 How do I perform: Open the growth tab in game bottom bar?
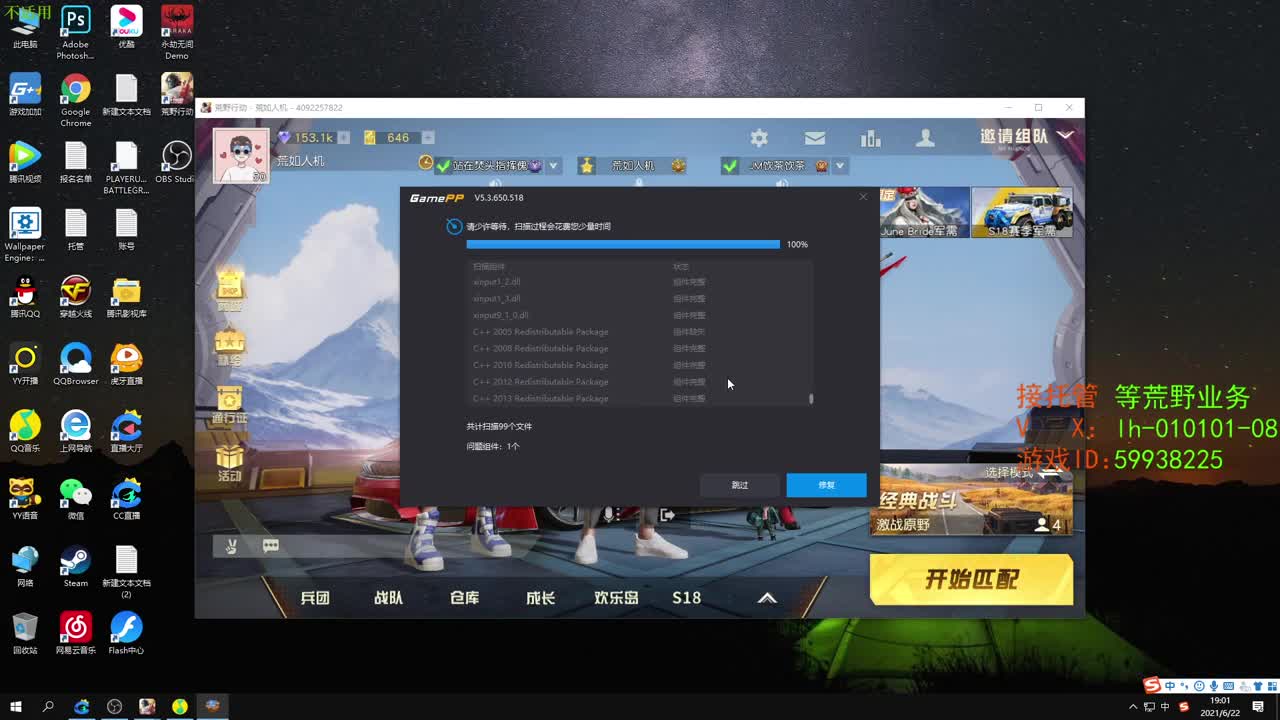pos(540,598)
